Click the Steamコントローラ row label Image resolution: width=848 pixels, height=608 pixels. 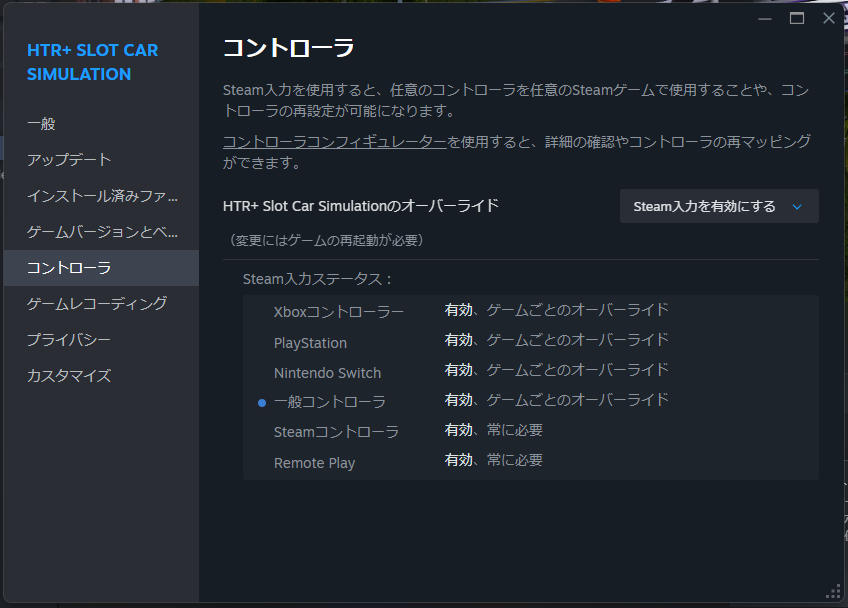tap(336, 432)
